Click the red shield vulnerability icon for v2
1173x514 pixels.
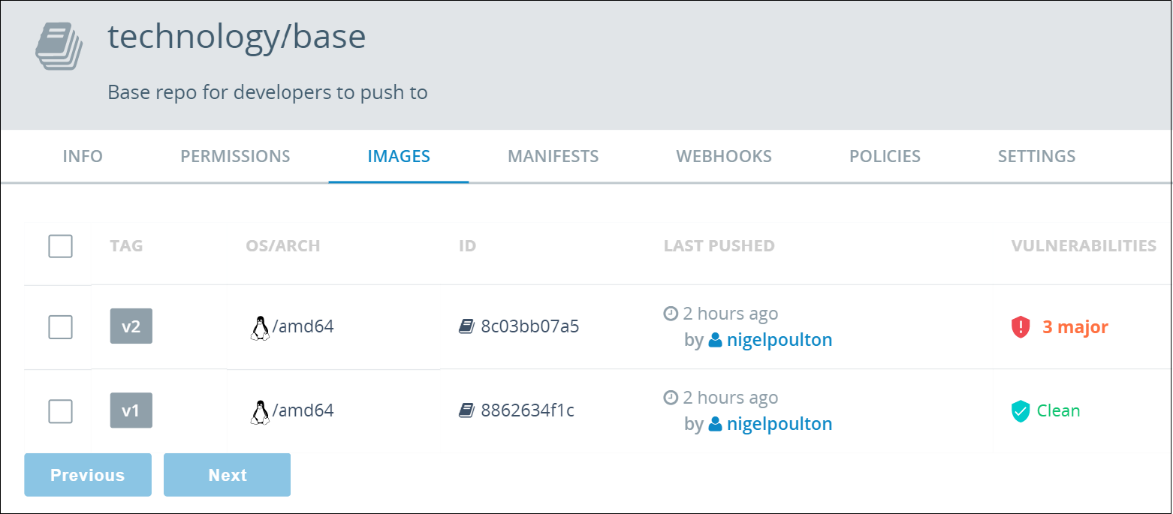1020,327
